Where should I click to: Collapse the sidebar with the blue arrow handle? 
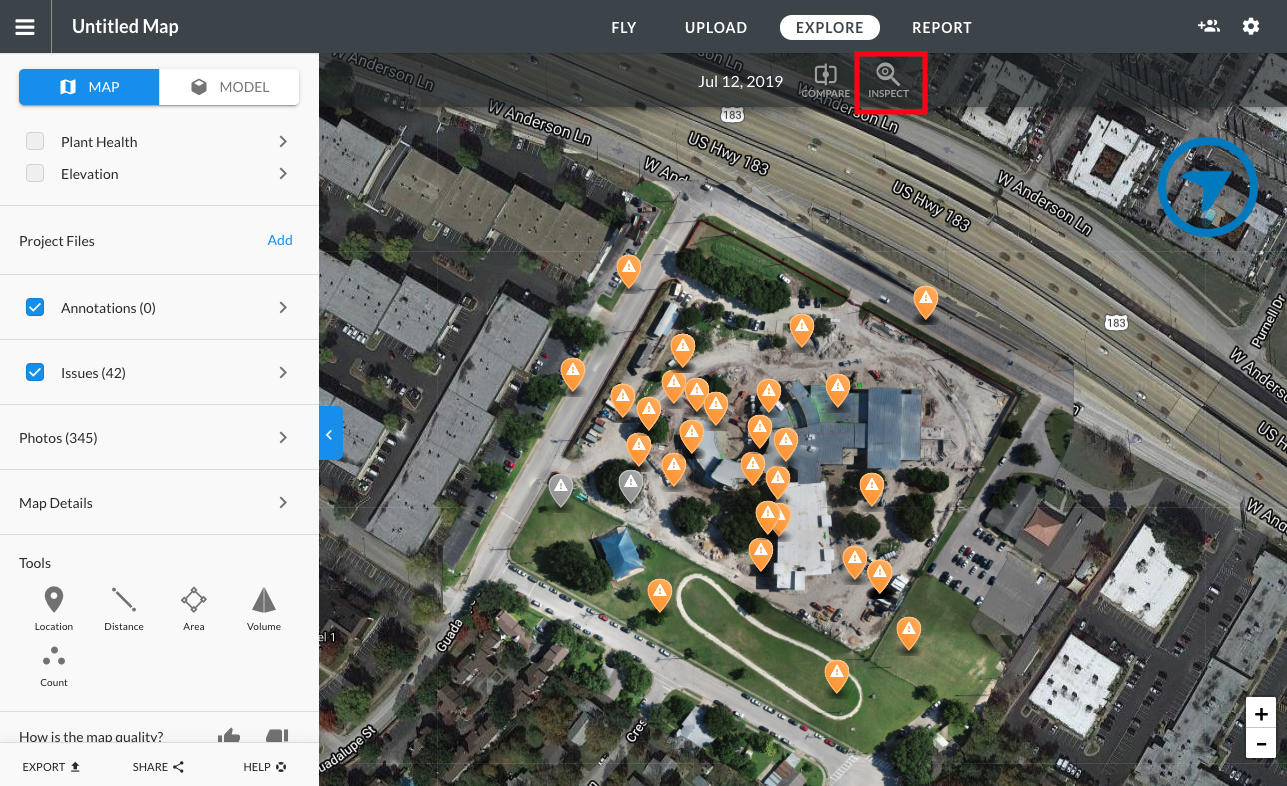click(331, 433)
